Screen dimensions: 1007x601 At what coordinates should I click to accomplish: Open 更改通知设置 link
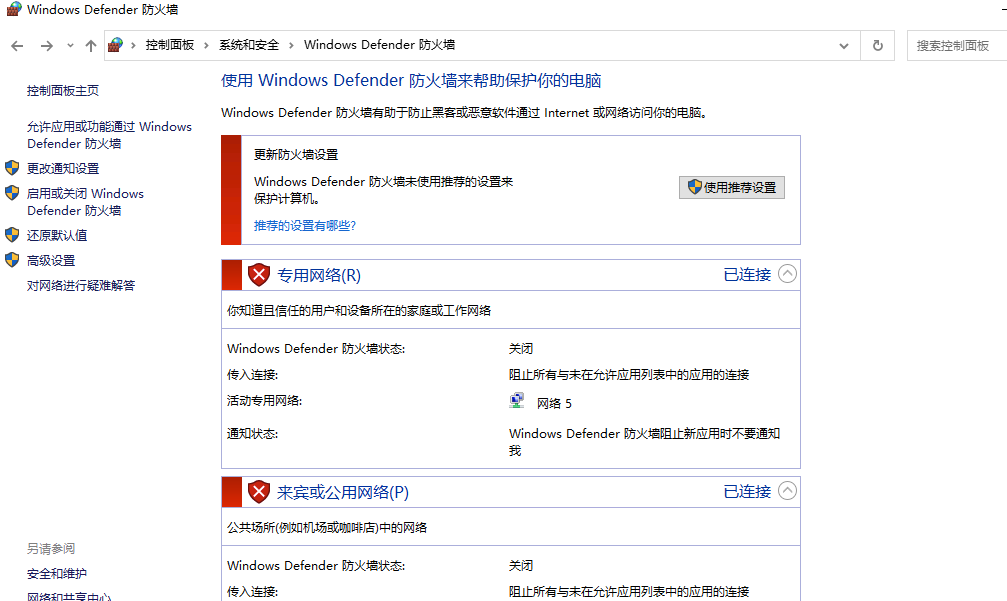[63, 168]
